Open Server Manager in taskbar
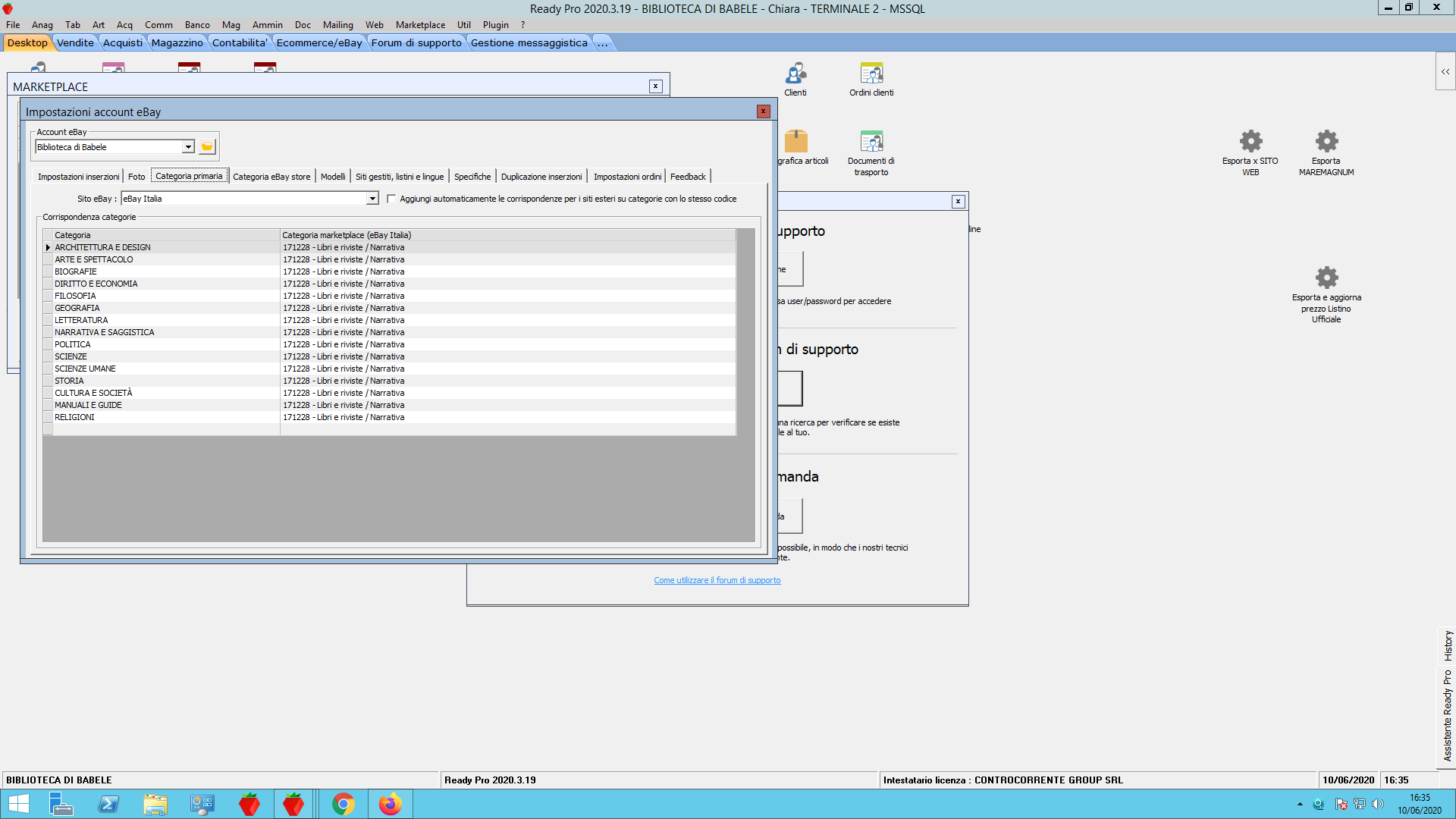 click(61, 804)
